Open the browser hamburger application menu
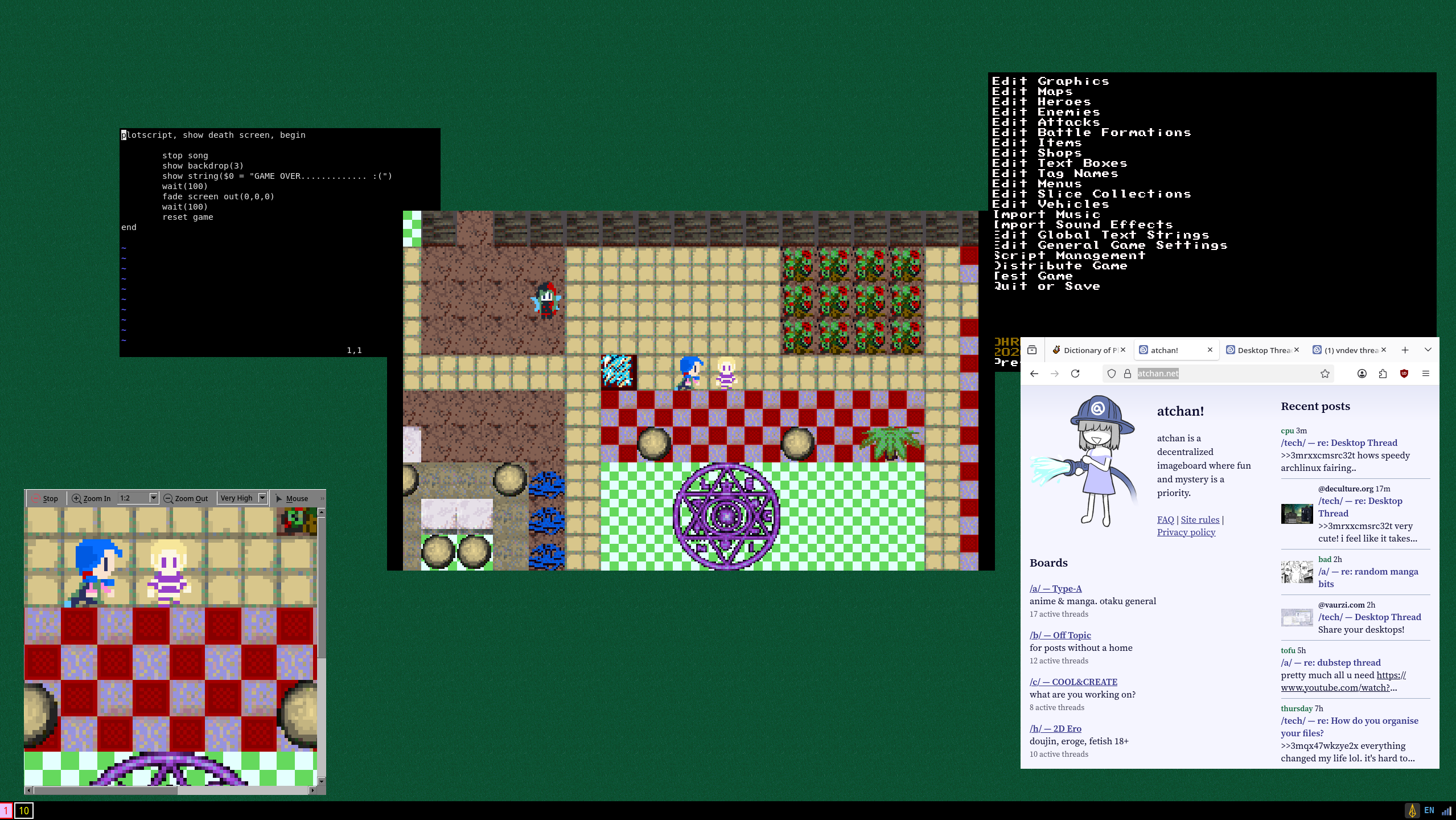Screen dimensions: 1456x820 click(1426, 374)
